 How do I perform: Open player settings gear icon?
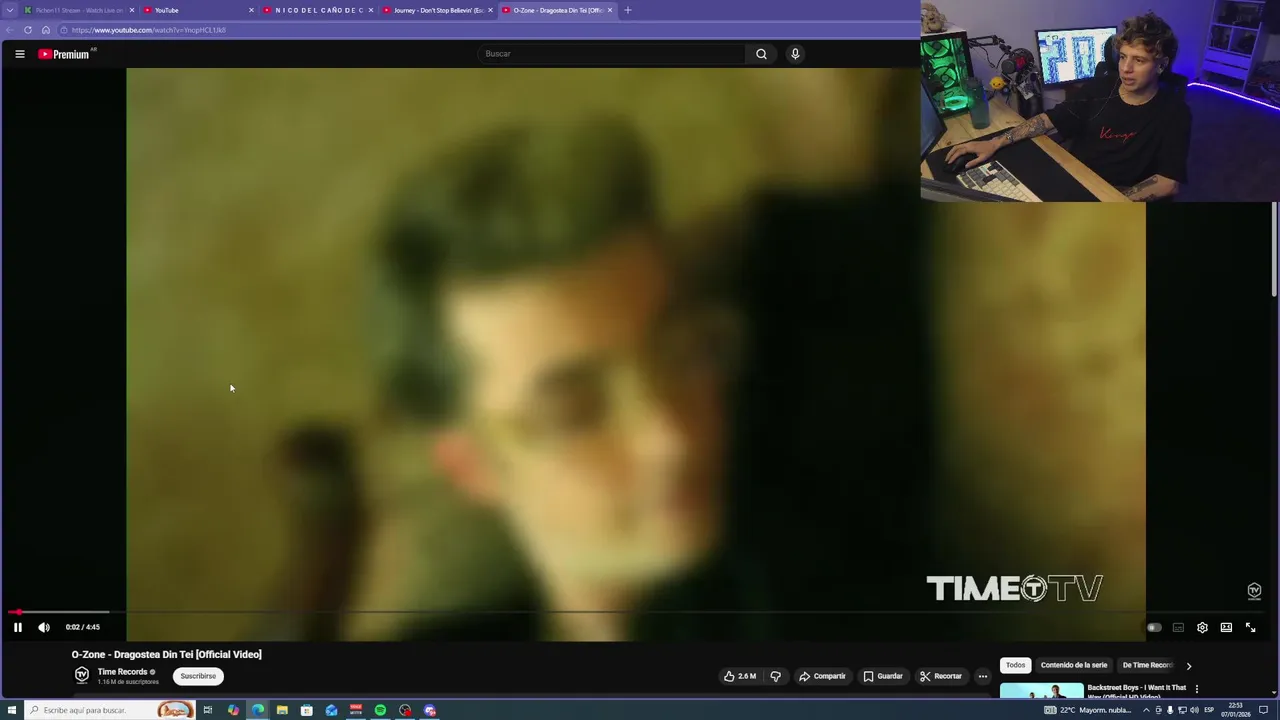[x=1202, y=627]
